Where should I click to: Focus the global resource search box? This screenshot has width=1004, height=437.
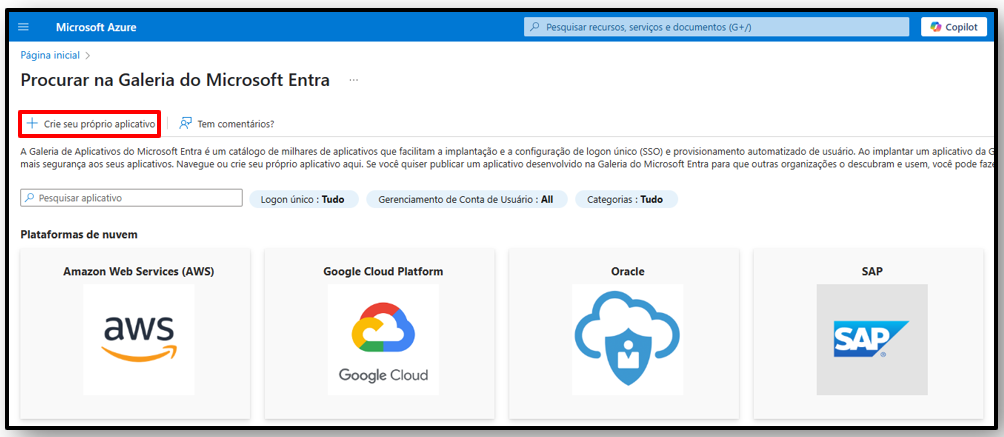click(x=717, y=27)
